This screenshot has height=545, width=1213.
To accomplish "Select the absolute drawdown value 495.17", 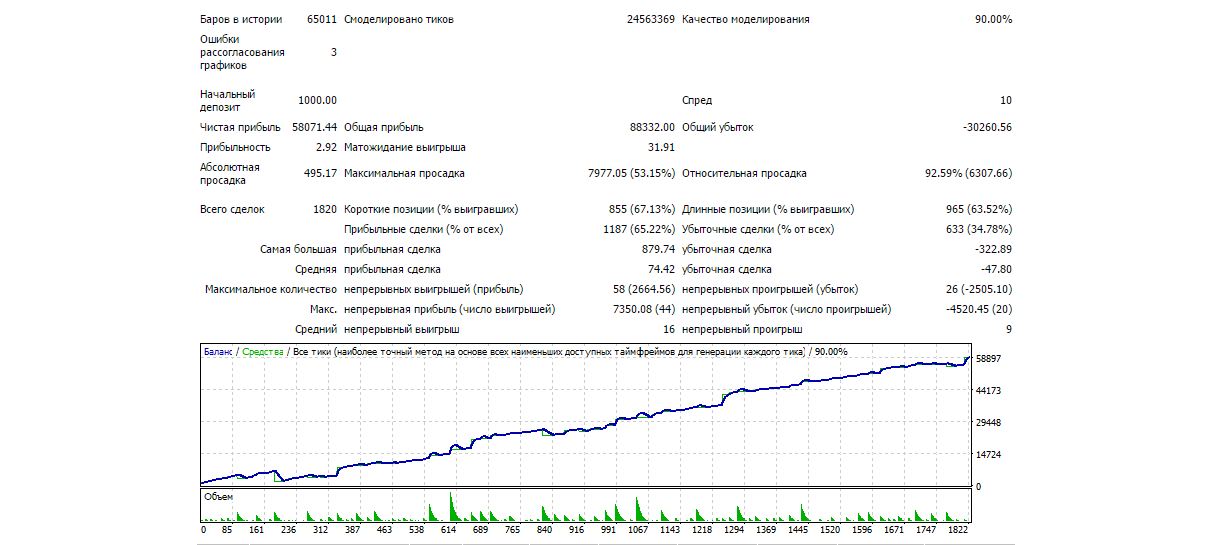I will click(320, 173).
